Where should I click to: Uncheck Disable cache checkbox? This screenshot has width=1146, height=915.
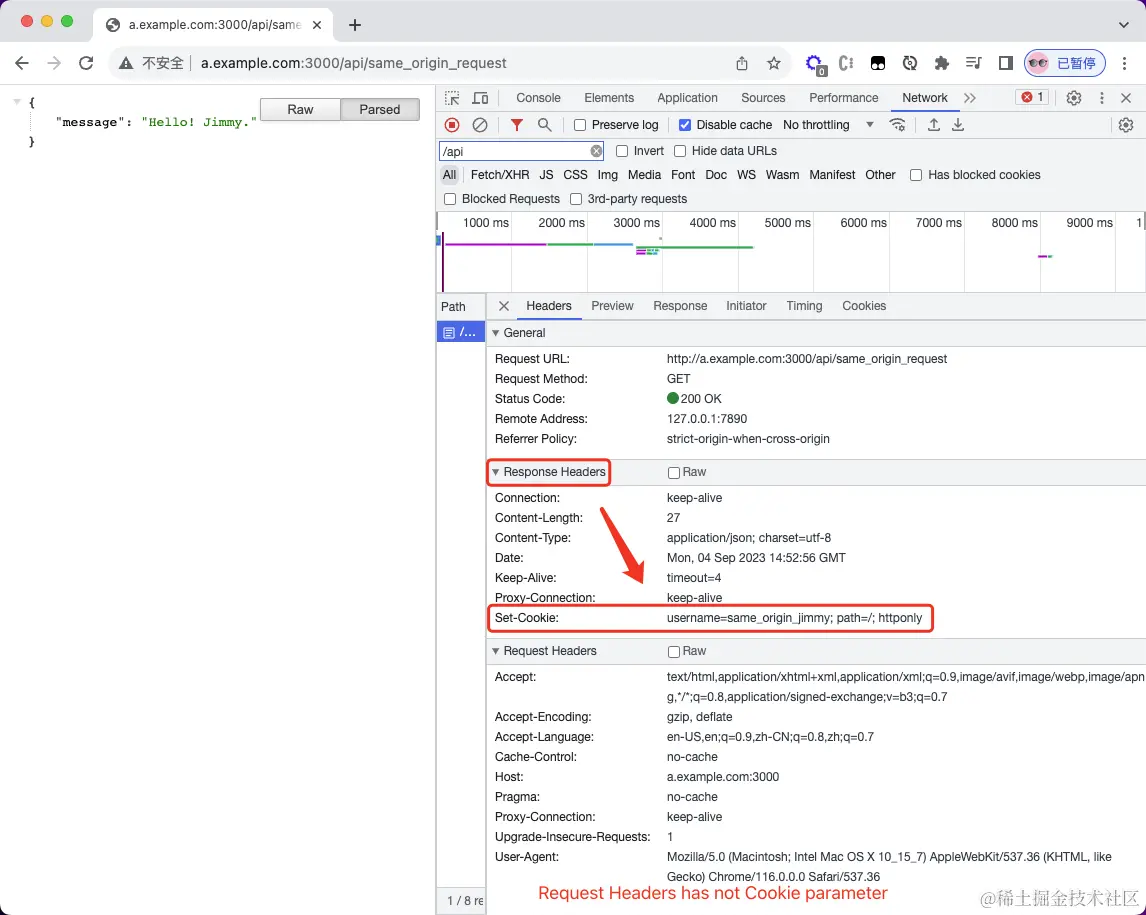pos(685,125)
